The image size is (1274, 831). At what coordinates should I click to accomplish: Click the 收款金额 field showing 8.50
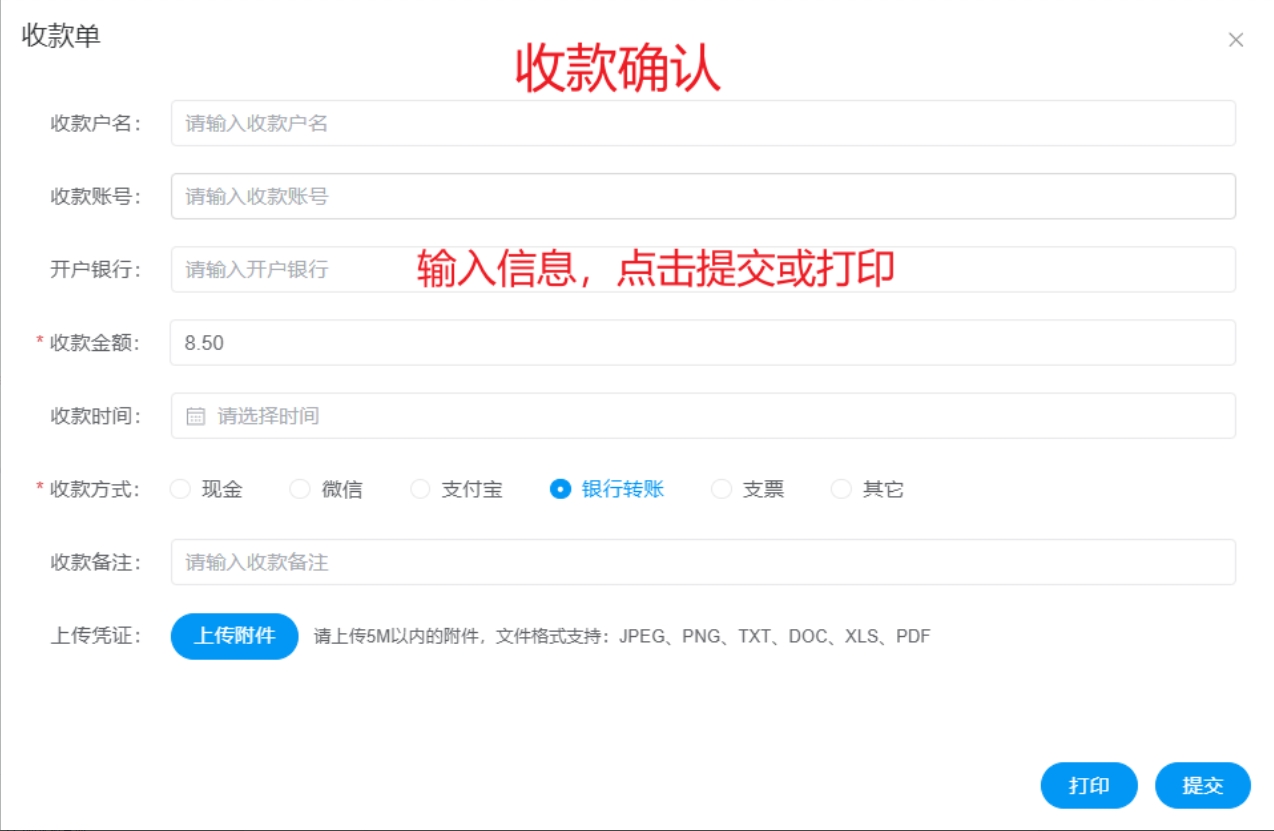point(700,343)
